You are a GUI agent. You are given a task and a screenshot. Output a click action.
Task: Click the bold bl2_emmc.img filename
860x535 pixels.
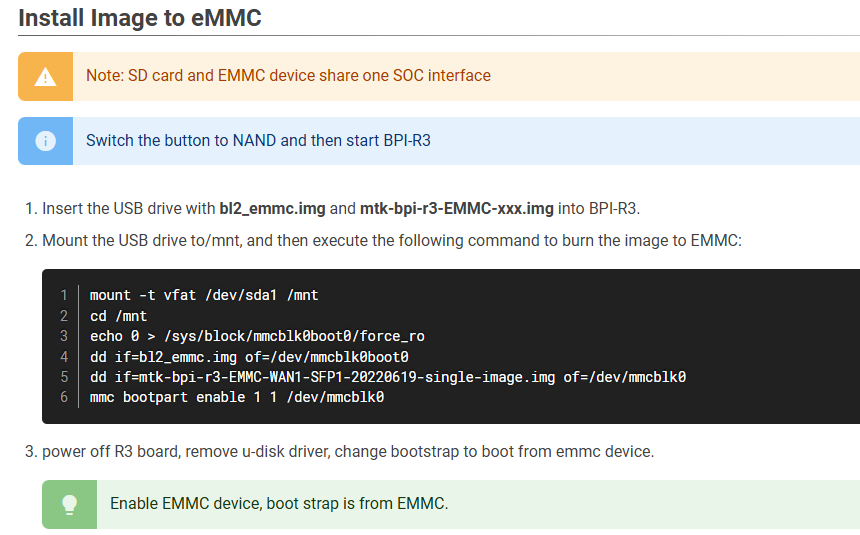click(272, 209)
